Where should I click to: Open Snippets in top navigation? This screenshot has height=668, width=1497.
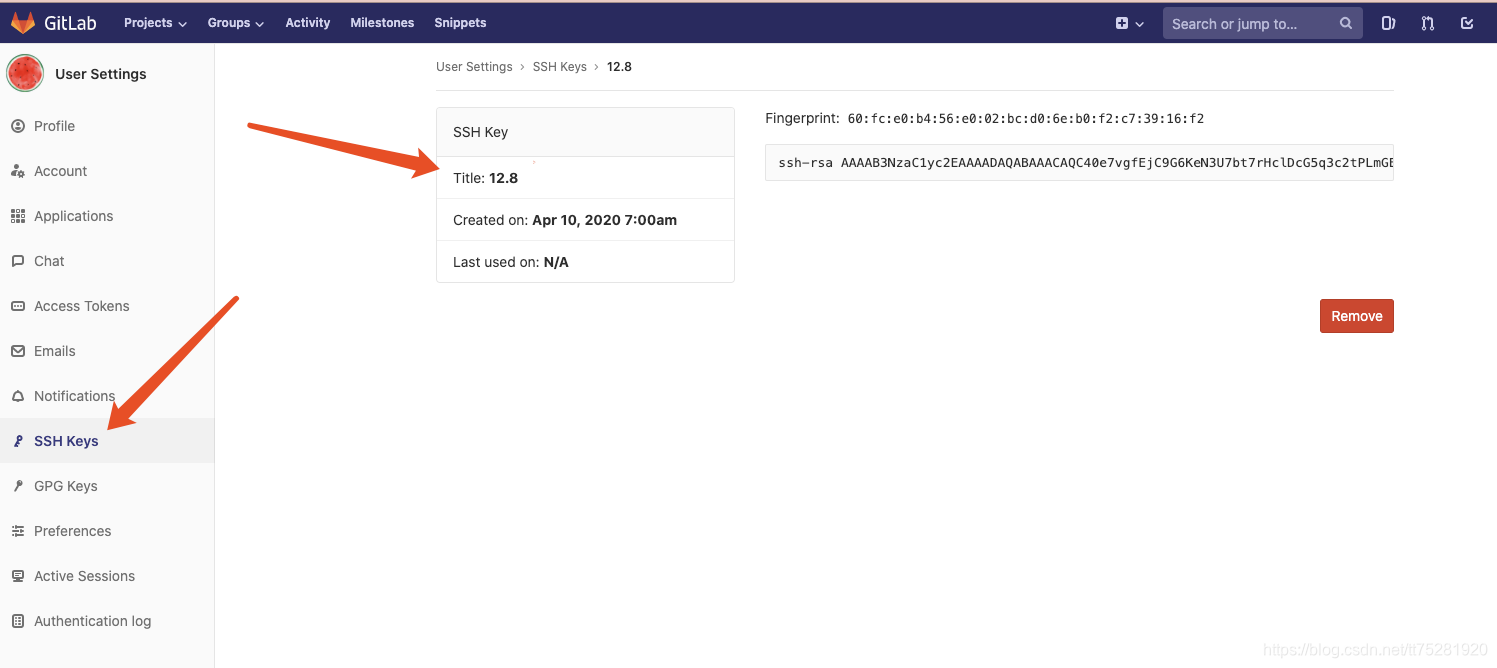tap(460, 23)
